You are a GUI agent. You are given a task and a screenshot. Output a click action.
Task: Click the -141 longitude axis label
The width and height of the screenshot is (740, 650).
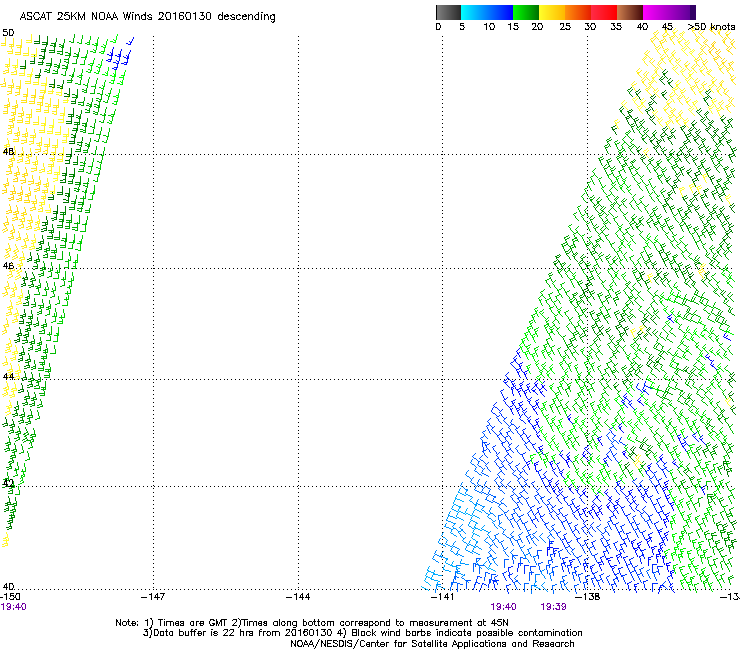tap(442, 597)
